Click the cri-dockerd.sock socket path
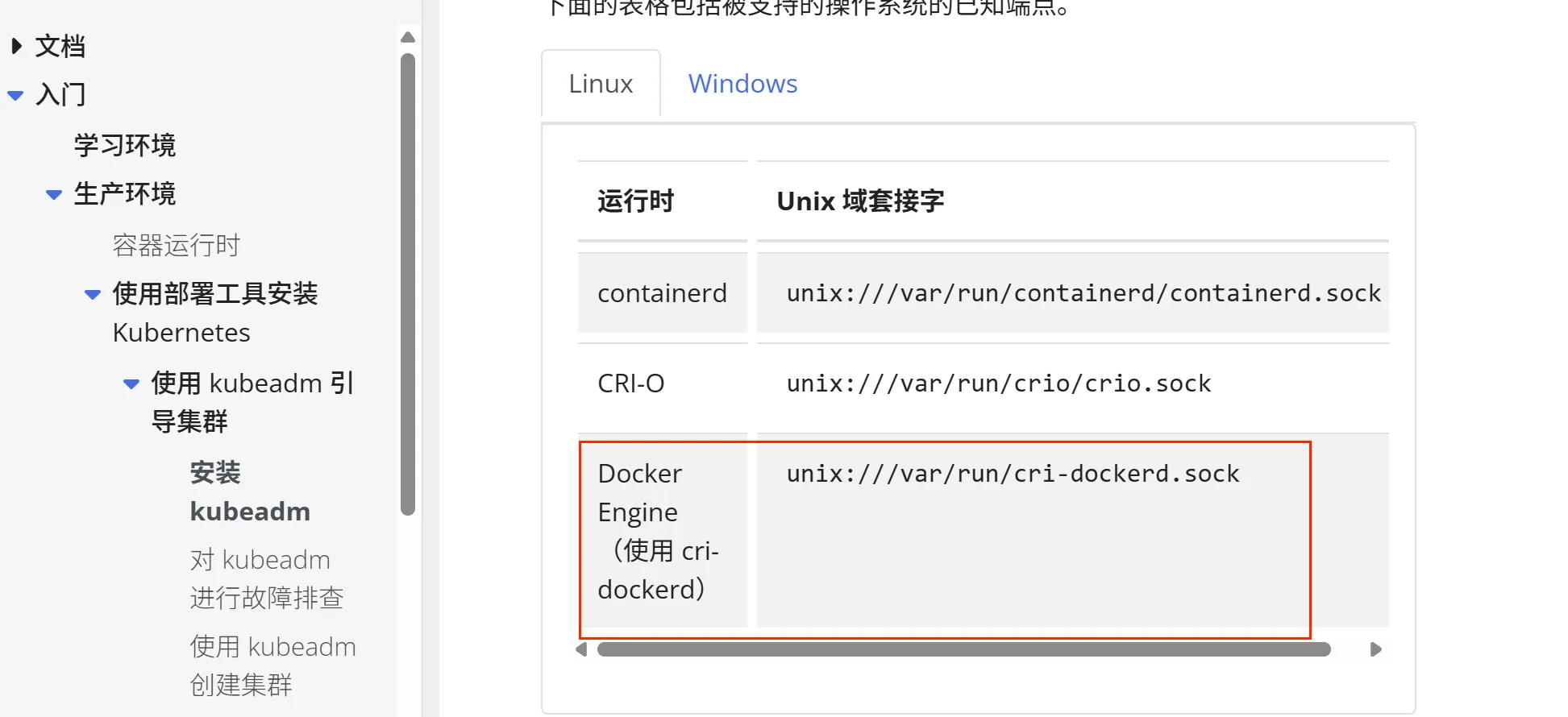The height and width of the screenshot is (717, 1568). click(1013, 474)
